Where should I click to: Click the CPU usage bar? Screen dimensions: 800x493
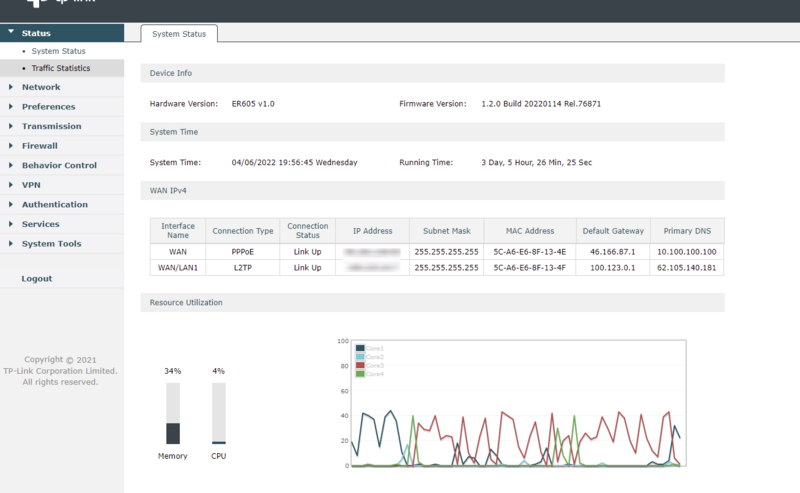point(219,413)
